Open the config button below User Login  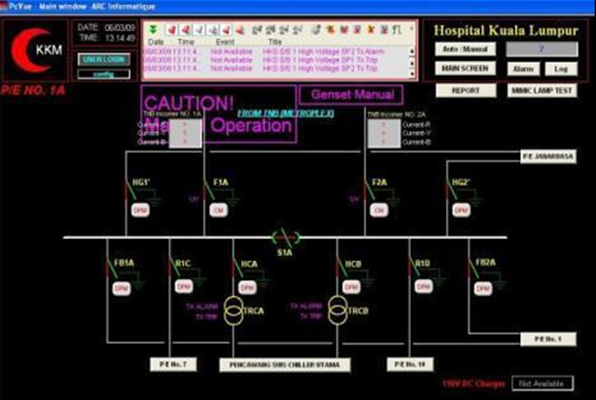tap(104, 74)
